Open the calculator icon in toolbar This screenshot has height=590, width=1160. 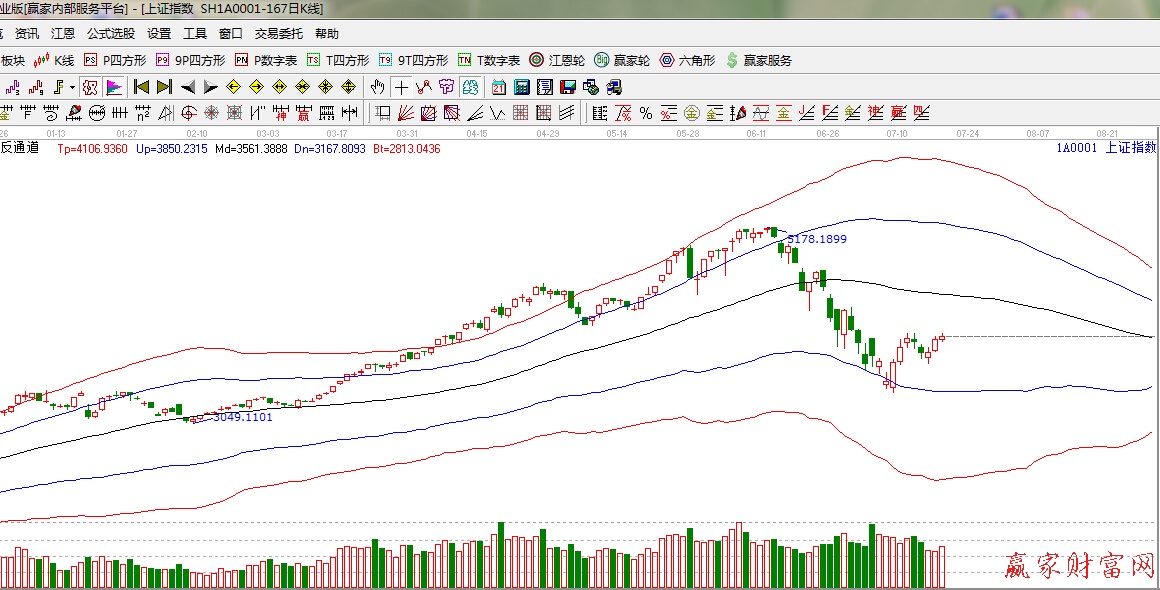521,87
